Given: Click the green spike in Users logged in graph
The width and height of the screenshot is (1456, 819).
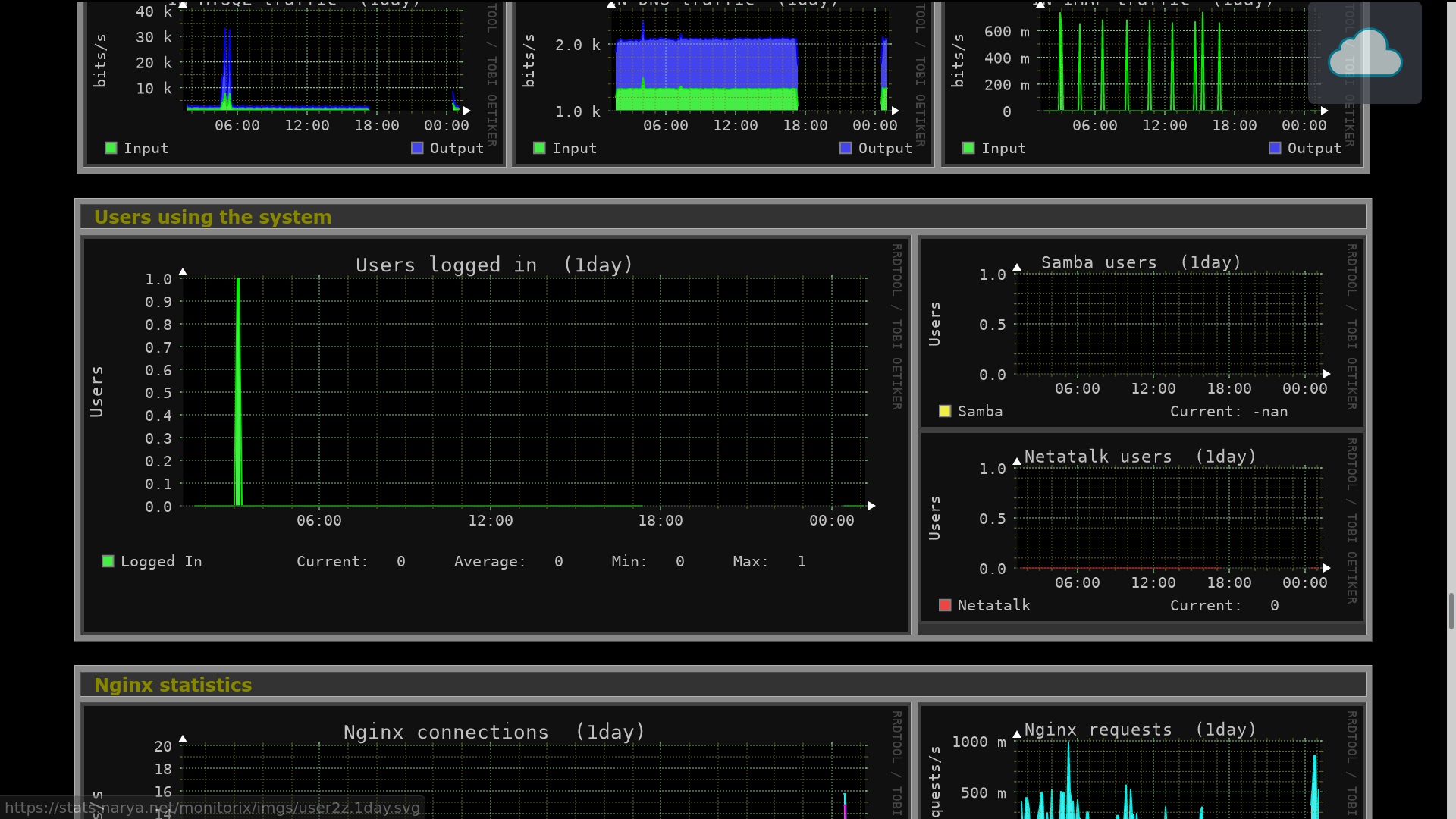Looking at the screenshot, I should (238, 394).
